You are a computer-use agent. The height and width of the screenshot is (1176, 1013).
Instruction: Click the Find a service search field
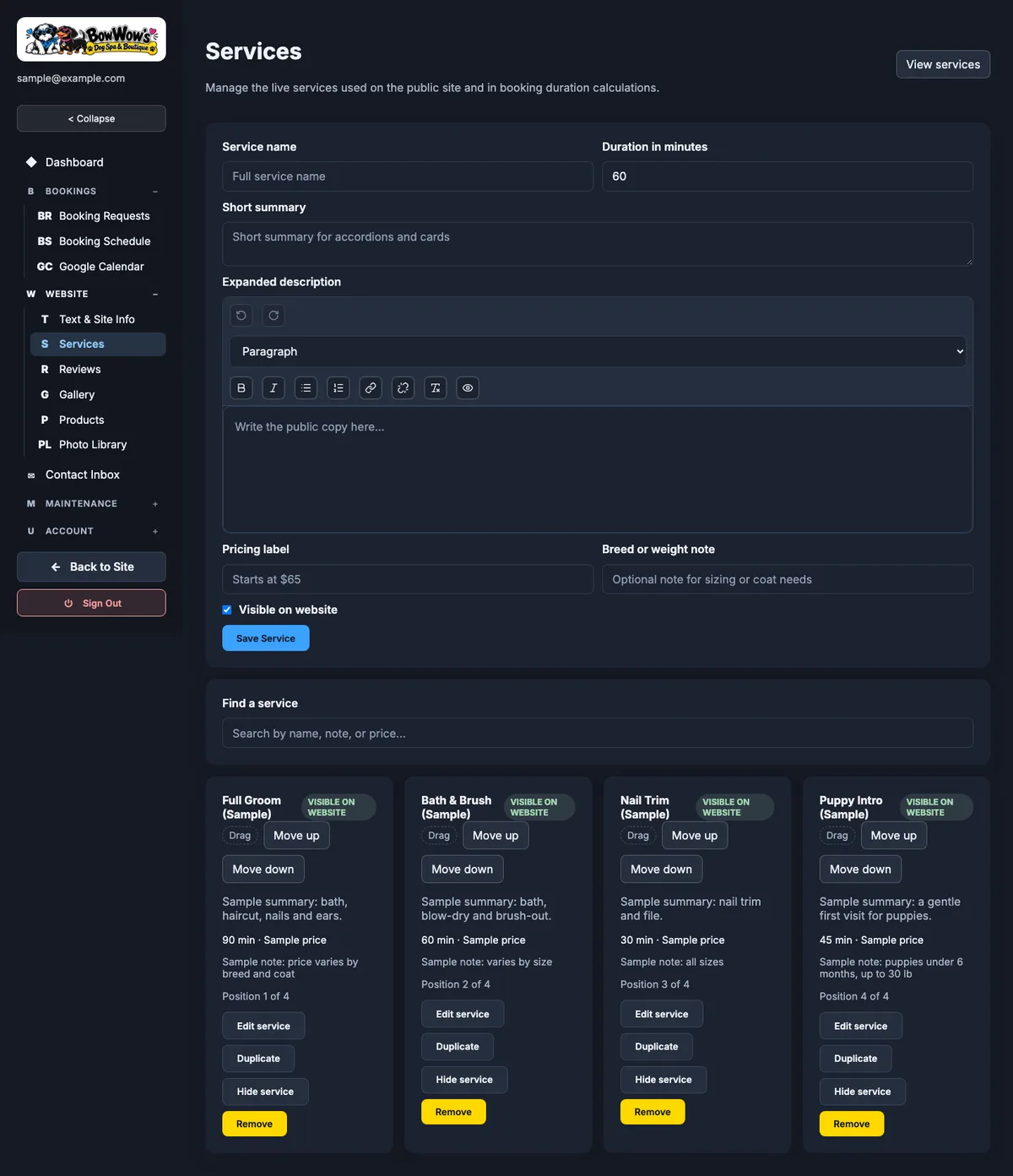[598, 733]
